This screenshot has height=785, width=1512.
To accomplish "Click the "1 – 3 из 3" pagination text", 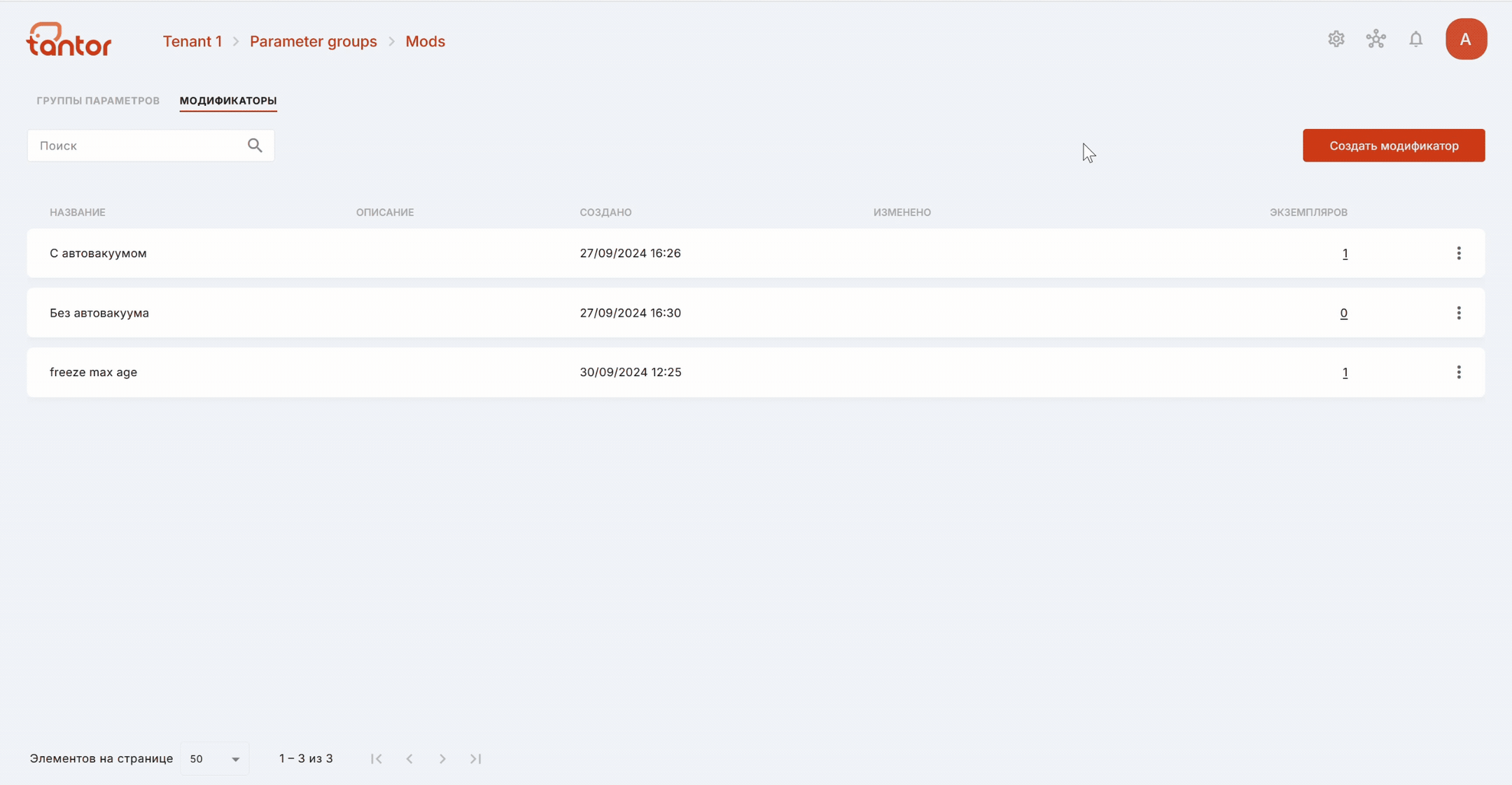I will click(306, 758).
